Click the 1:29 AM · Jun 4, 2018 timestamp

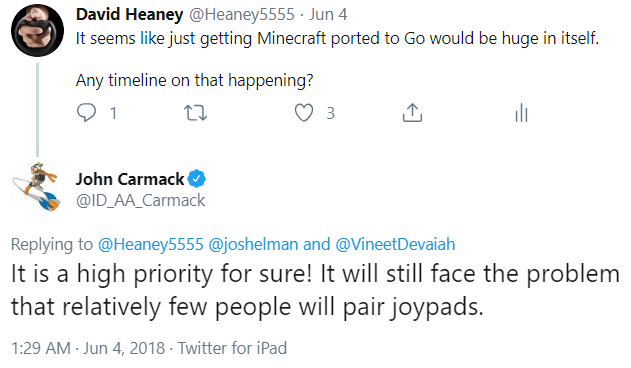(88, 348)
